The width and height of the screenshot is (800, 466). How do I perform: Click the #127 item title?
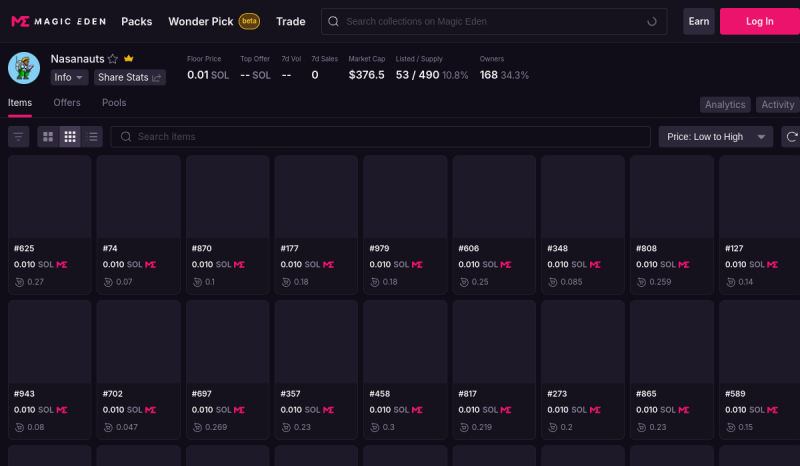[734, 249]
